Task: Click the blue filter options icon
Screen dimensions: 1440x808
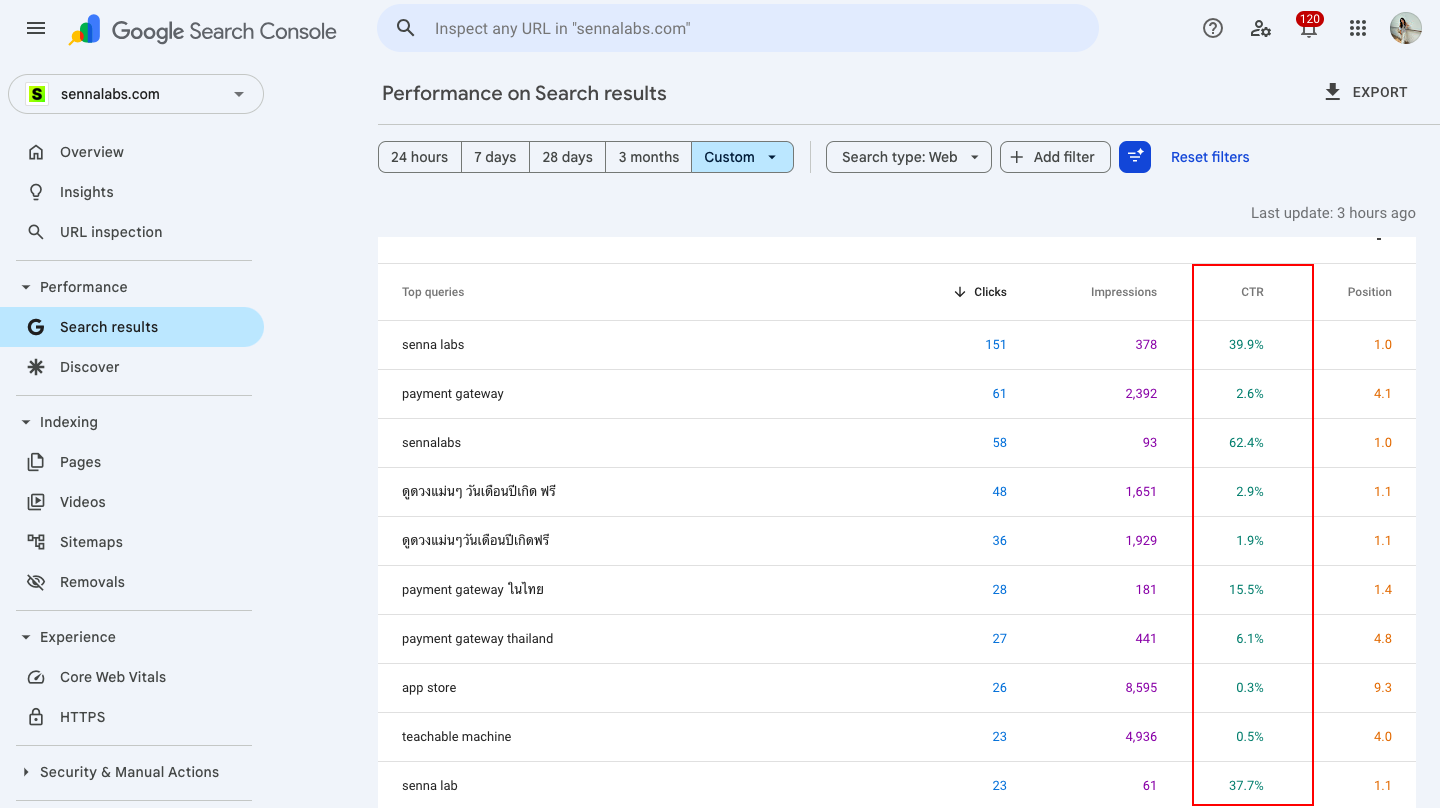Action: pos(1135,157)
